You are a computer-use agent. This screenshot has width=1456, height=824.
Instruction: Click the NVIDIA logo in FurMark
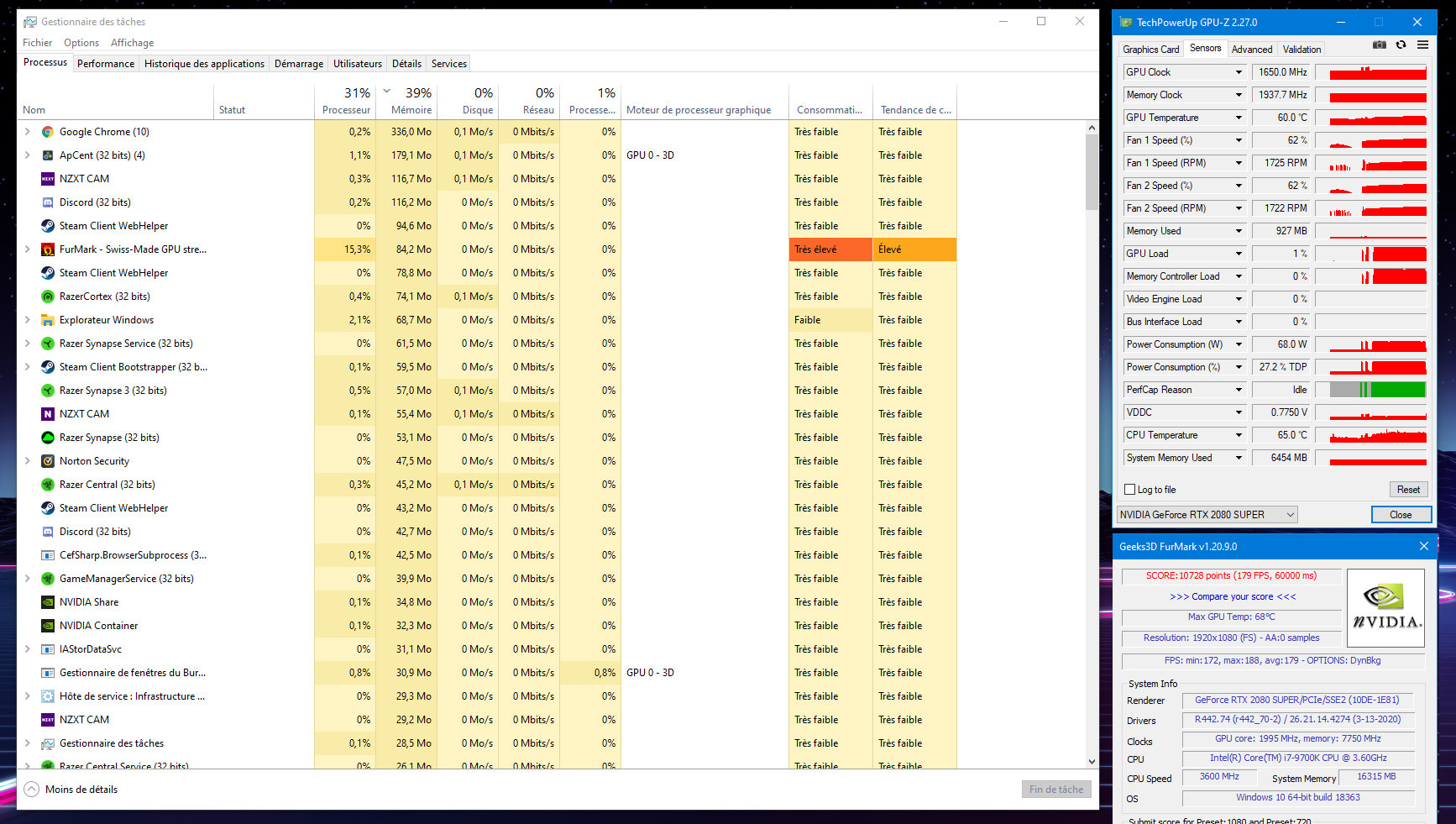[1385, 608]
